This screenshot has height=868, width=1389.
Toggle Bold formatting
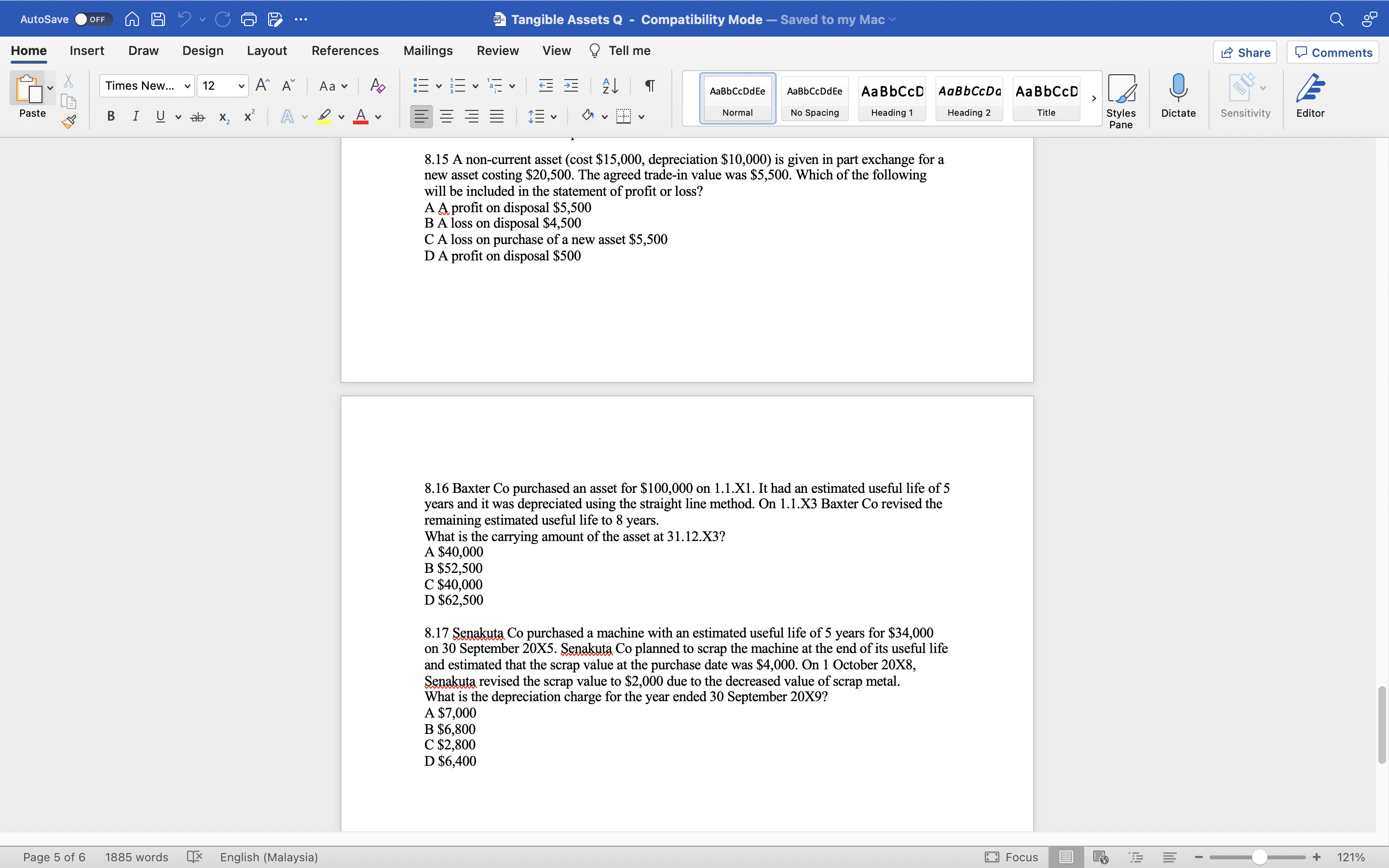coord(111,117)
